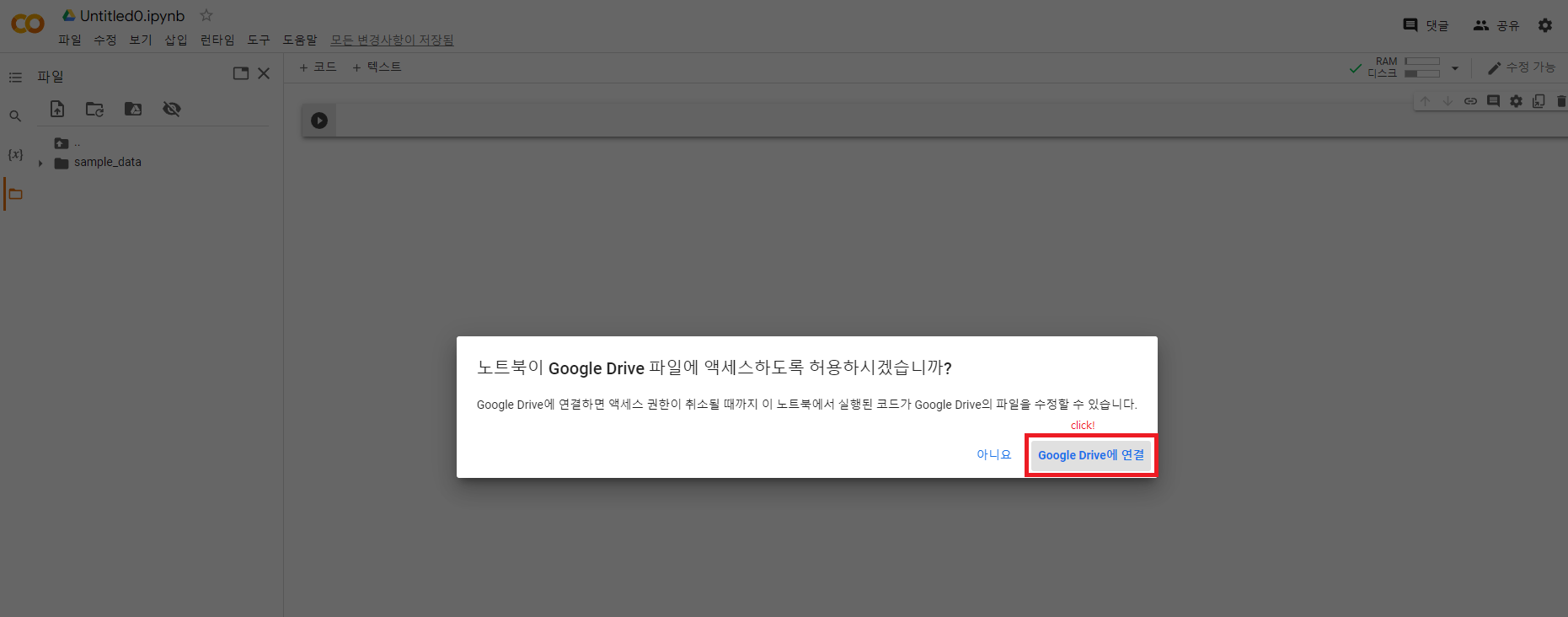The image size is (1568, 617).
Task: Open the 런타임 menu
Action: 217,40
